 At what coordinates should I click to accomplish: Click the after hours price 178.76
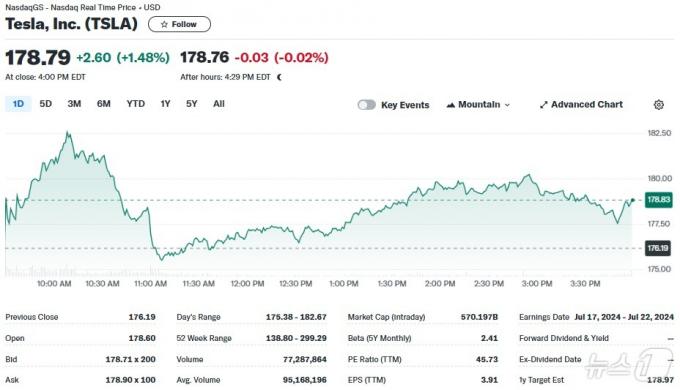[x=204, y=57]
